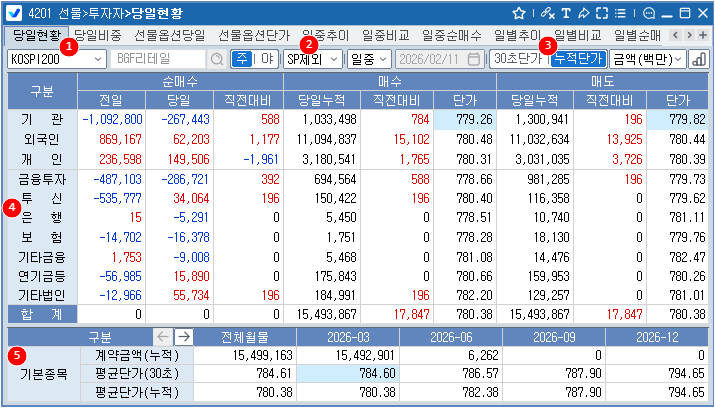Open the SP제외 dropdown
This screenshot has height=408, width=715.
tap(312, 59)
